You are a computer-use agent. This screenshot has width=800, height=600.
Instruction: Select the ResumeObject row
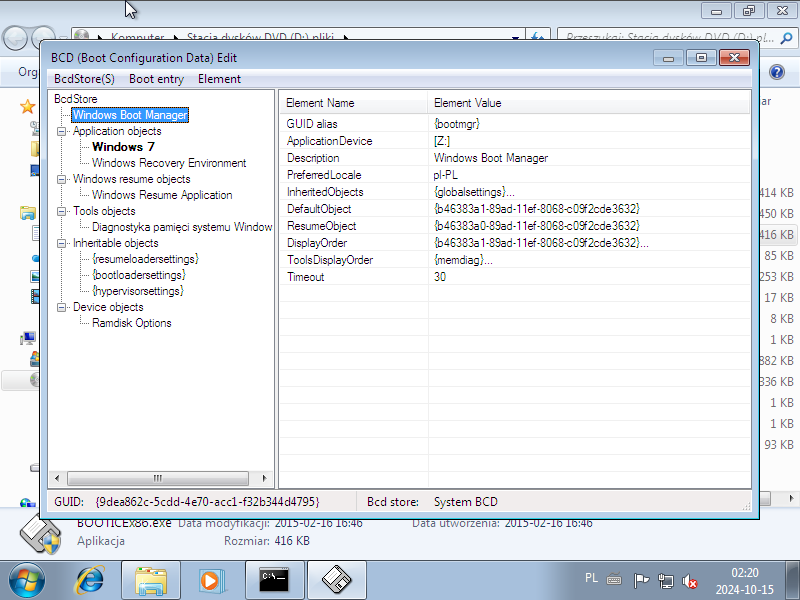point(515,226)
